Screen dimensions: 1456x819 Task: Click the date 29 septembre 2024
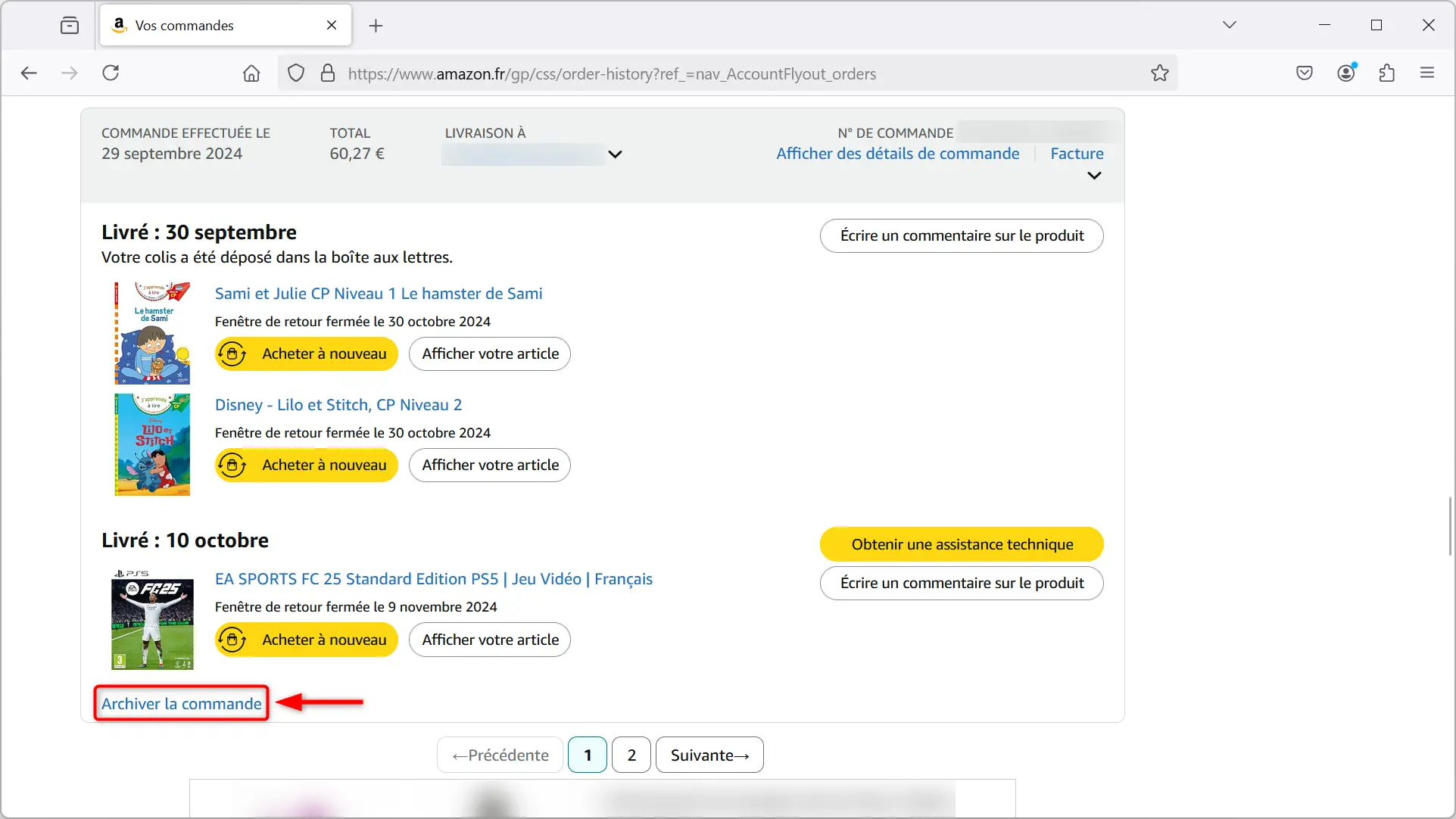tap(172, 154)
